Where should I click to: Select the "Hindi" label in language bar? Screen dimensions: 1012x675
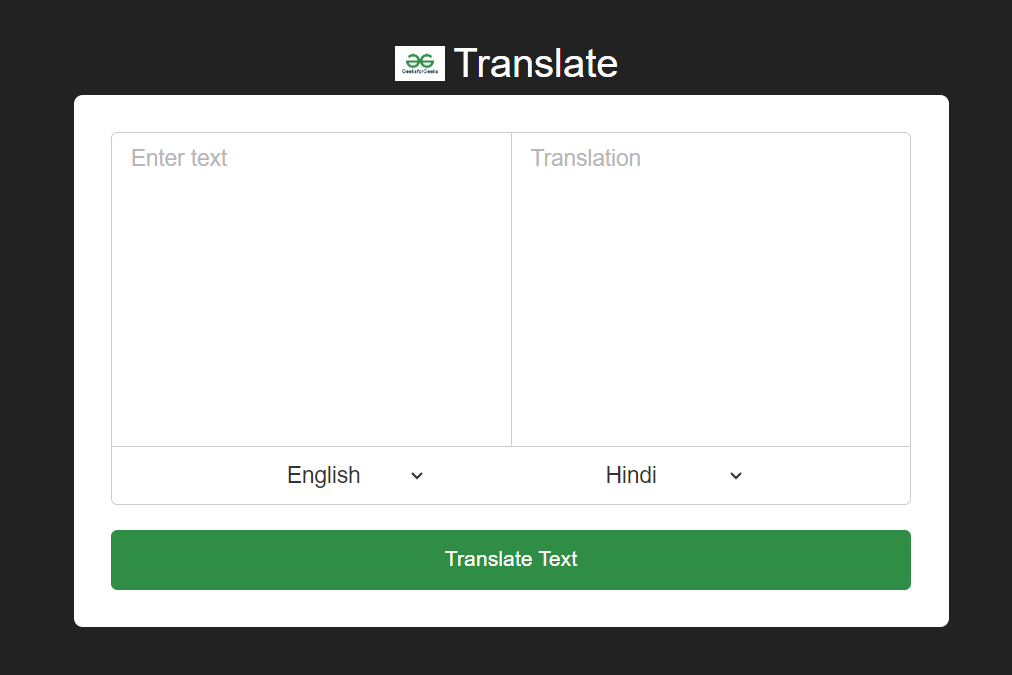(x=631, y=475)
